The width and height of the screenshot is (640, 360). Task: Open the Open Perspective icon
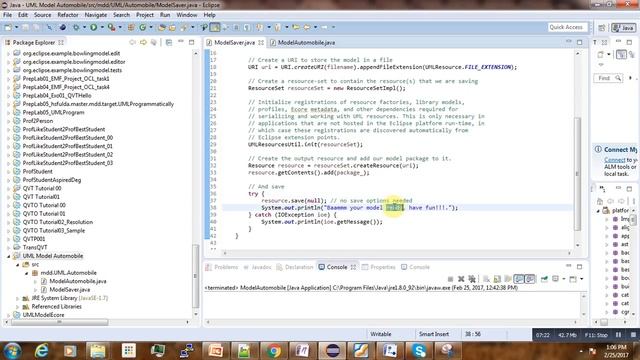[x=602, y=28]
